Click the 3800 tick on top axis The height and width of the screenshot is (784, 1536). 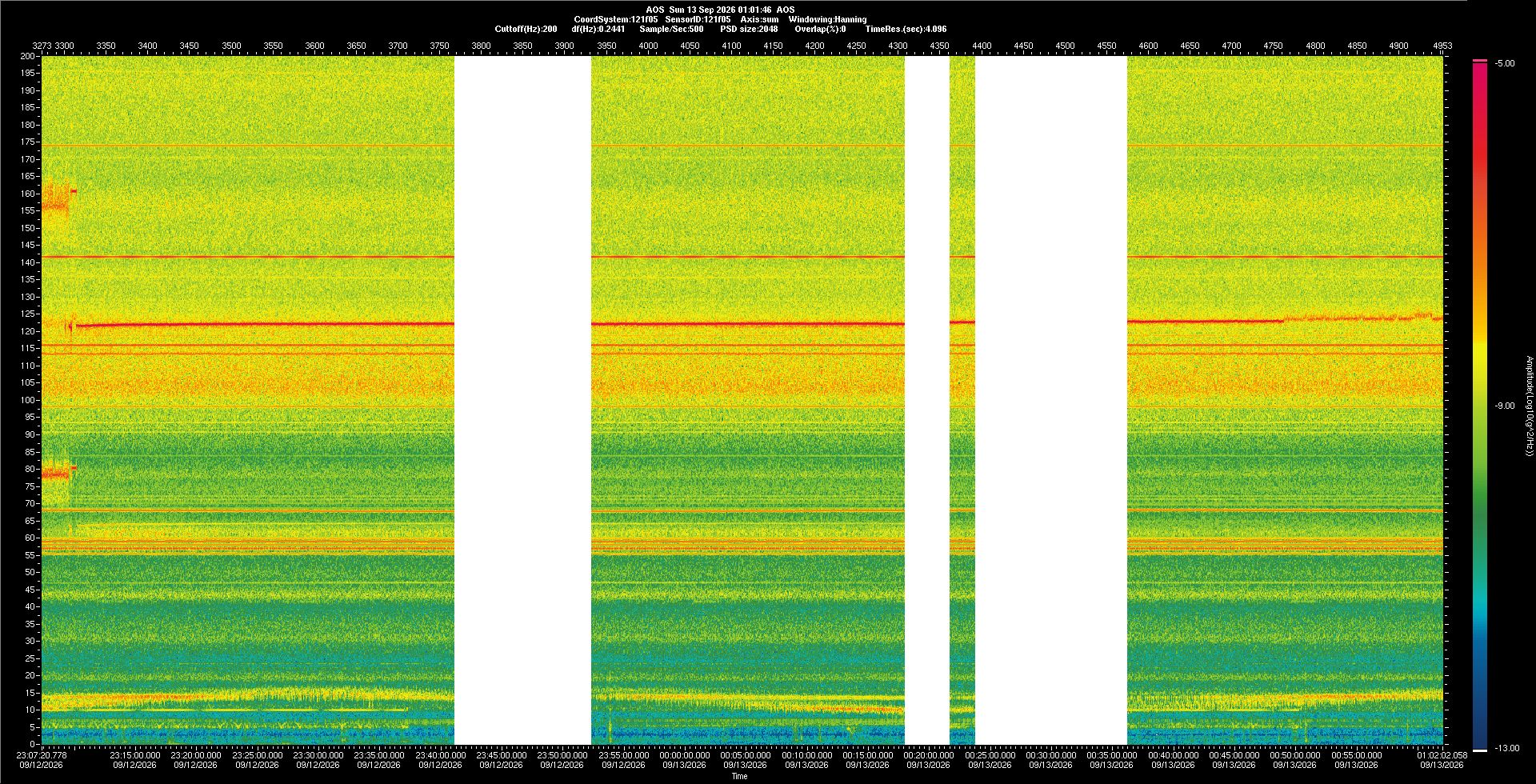click(481, 46)
